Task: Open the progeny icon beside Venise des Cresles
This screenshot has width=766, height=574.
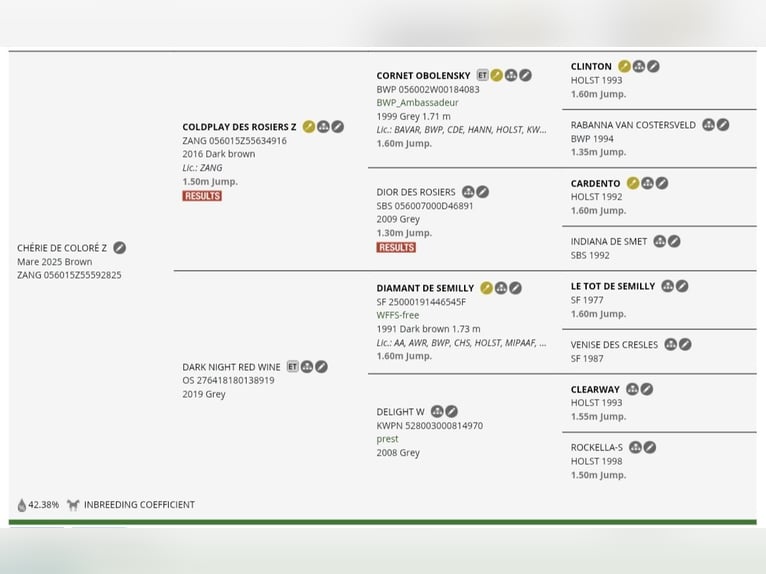Action: [x=671, y=344]
